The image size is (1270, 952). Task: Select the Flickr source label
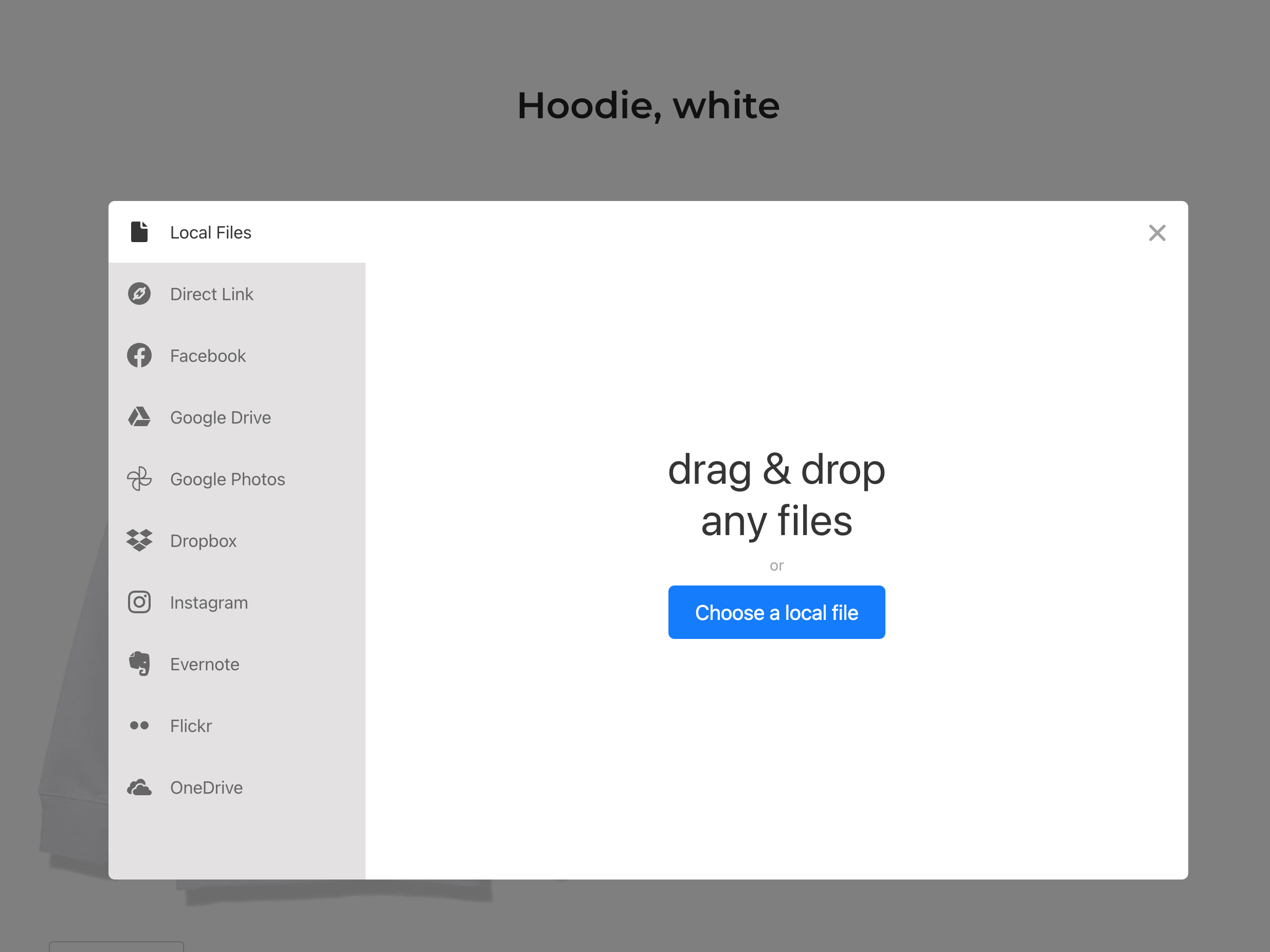click(191, 726)
